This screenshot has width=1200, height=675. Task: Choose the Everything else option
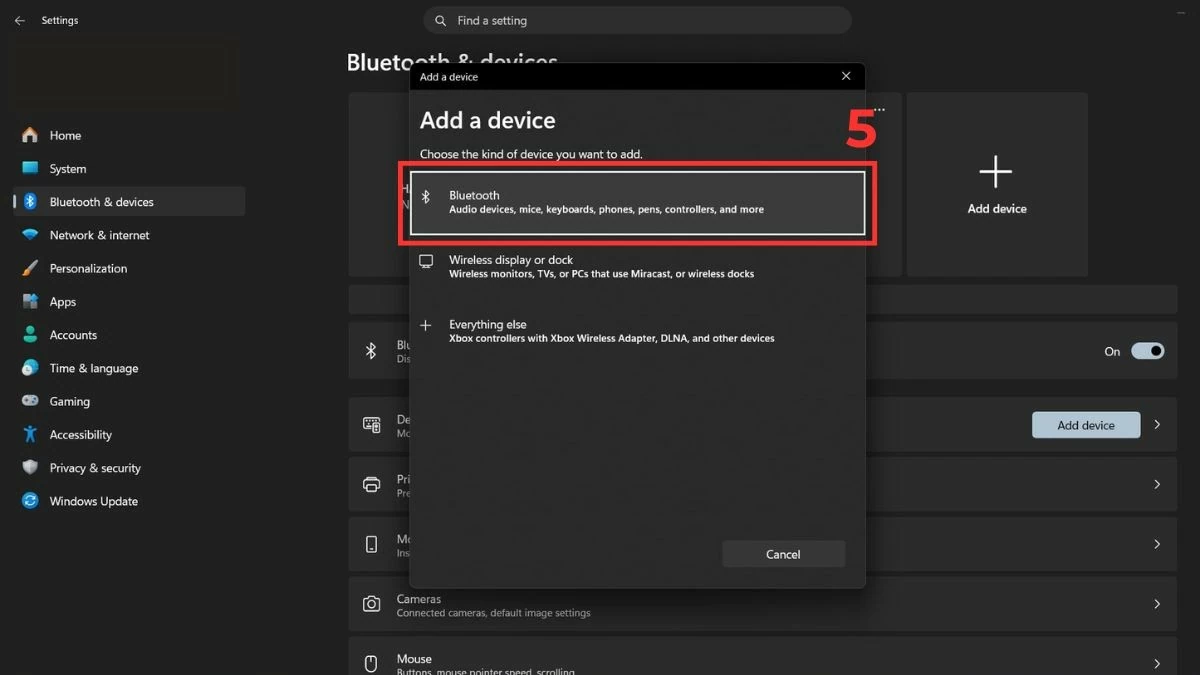point(637,331)
